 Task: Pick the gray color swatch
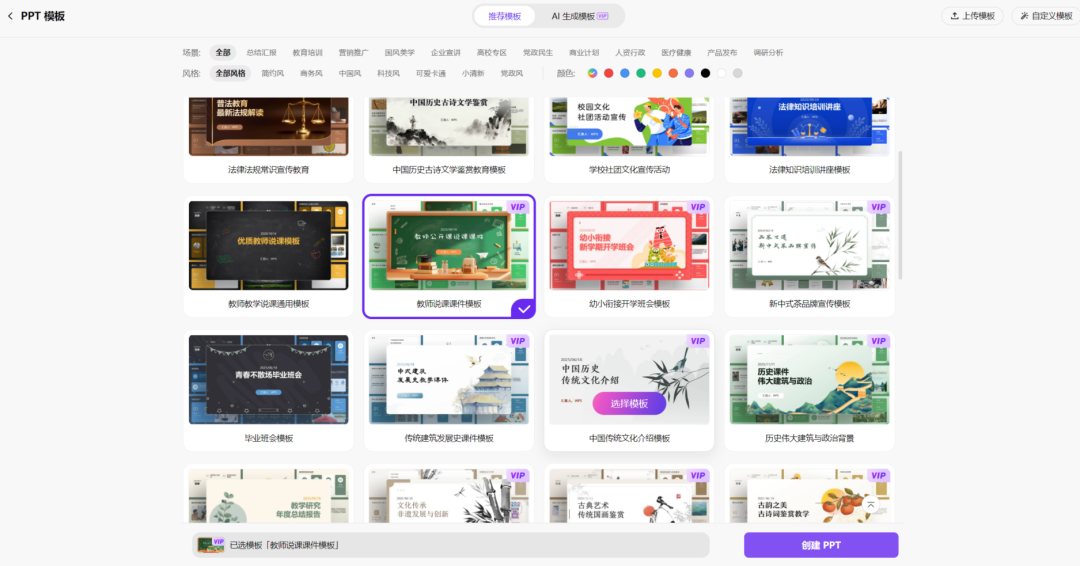(738, 73)
